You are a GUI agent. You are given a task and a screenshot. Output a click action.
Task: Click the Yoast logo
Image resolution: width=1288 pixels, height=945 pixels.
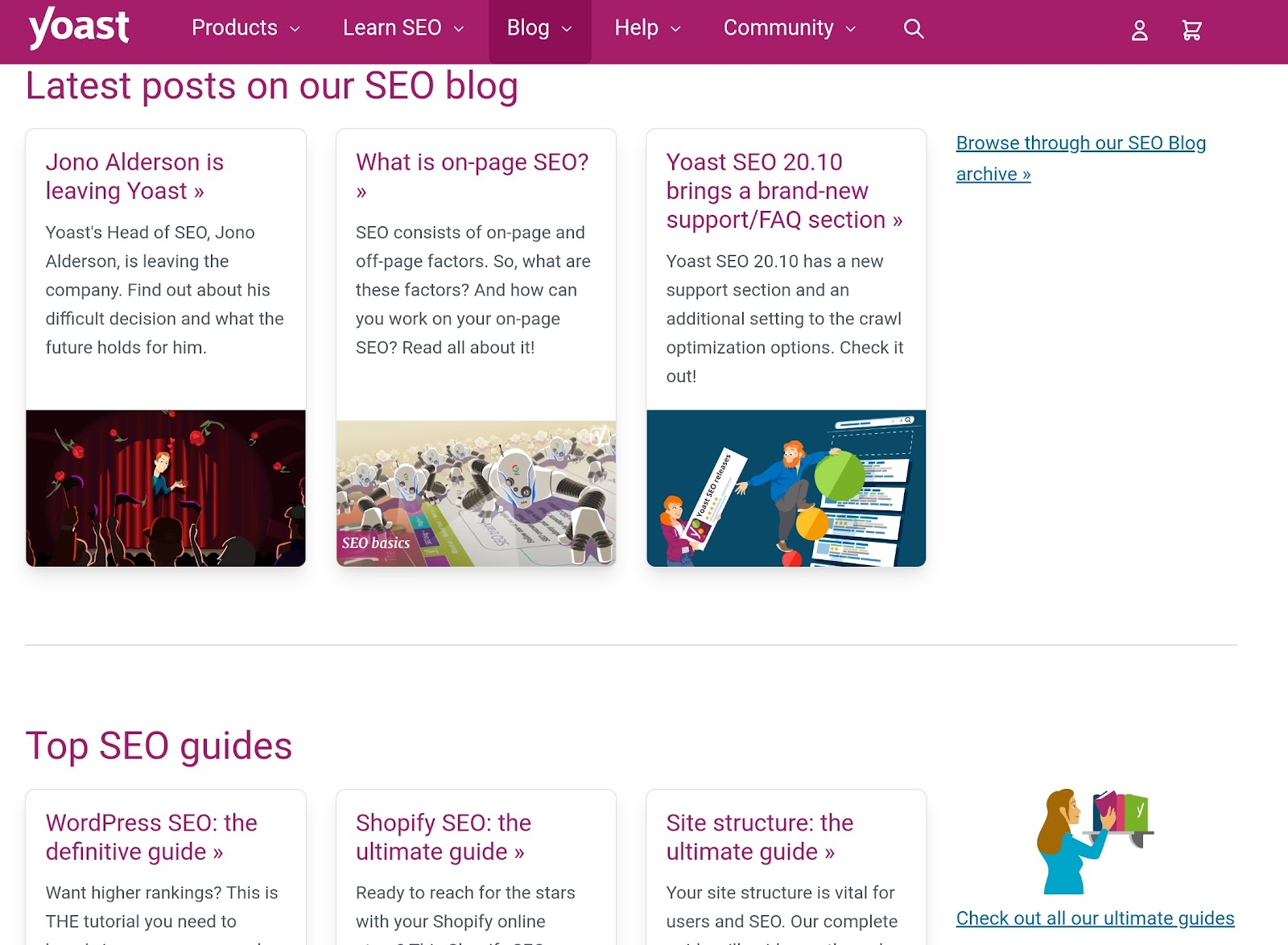pyautogui.click(x=79, y=27)
